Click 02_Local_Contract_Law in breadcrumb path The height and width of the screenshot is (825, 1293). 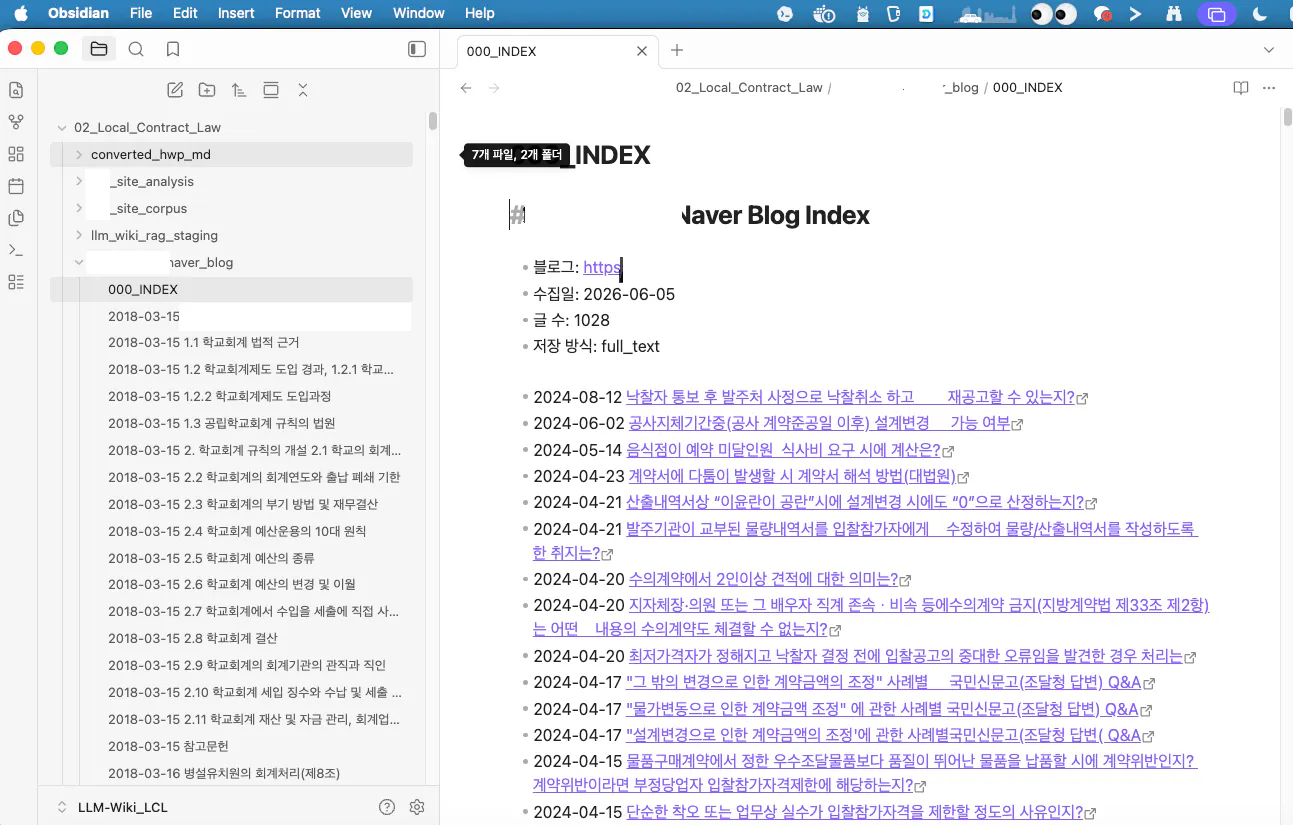[x=749, y=88]
